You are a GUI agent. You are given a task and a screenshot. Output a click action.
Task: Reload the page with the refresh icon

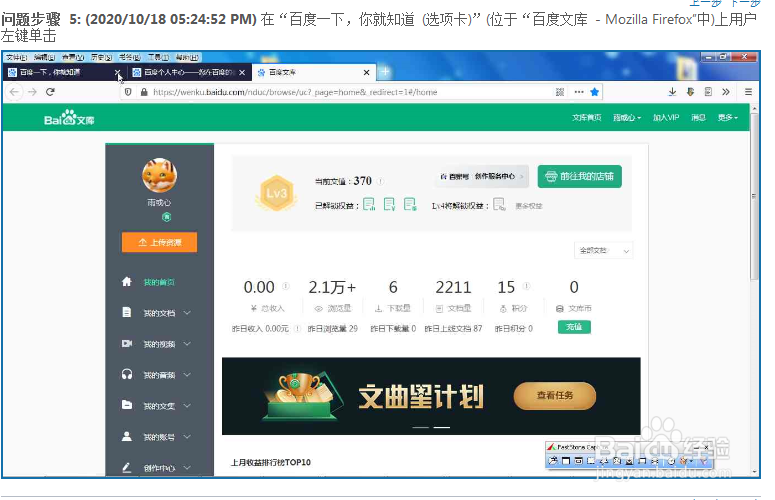coord(50,92)
